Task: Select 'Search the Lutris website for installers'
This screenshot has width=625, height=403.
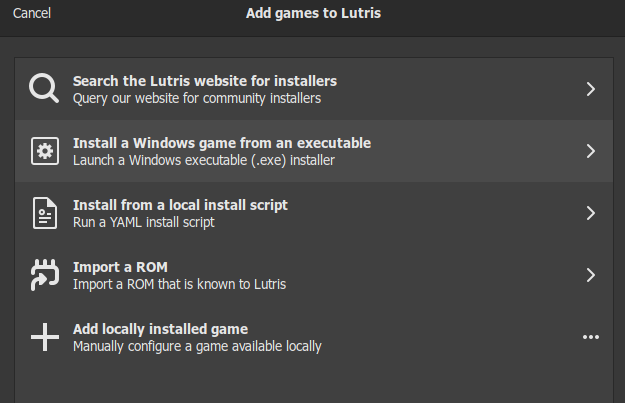Action: [x=205, y=81]
